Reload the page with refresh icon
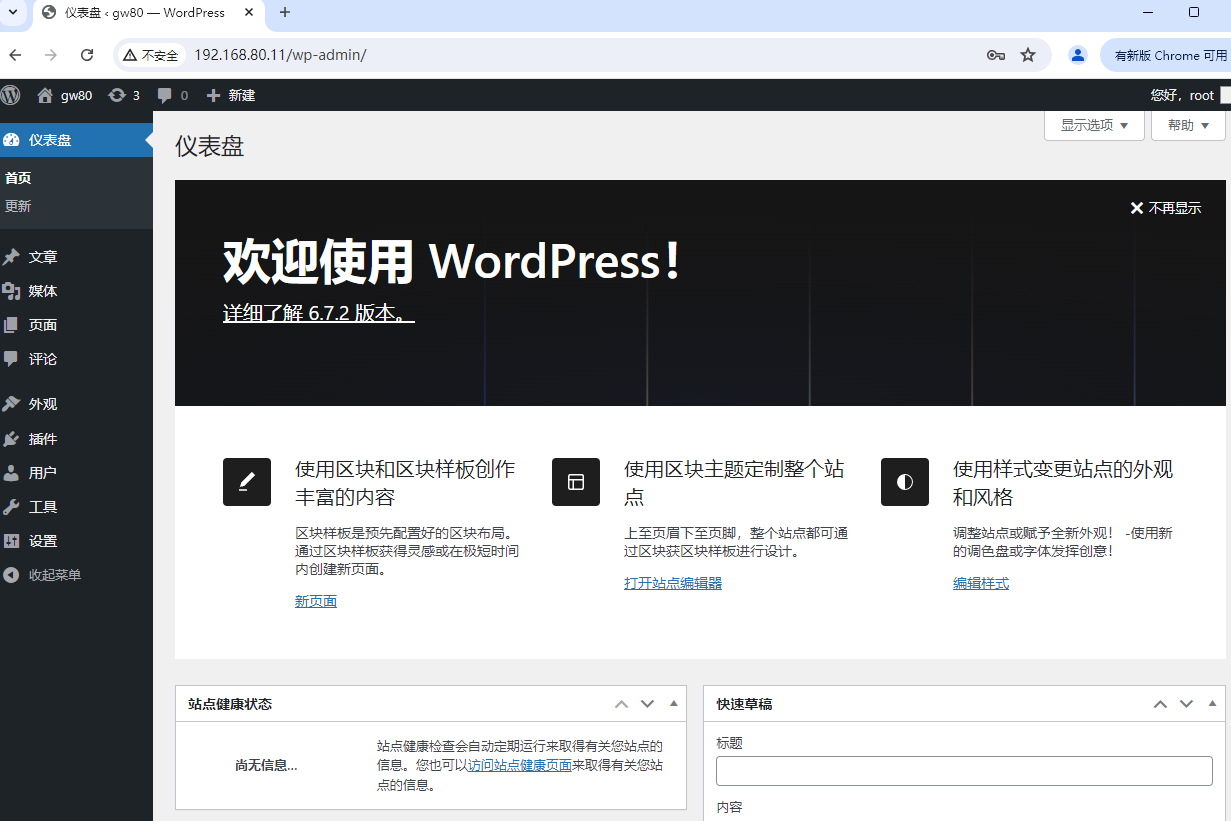The width and height of the screenshot is (1231, 821). 87,55
